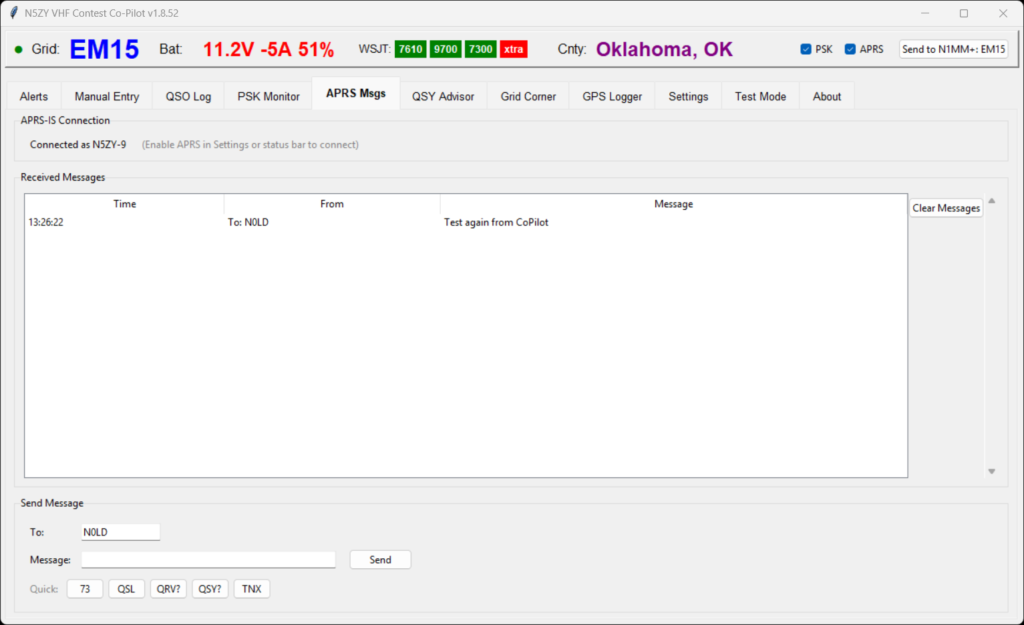Click the green connection status dot
This screenshot has width=1024, height=625.
point(18,49)
